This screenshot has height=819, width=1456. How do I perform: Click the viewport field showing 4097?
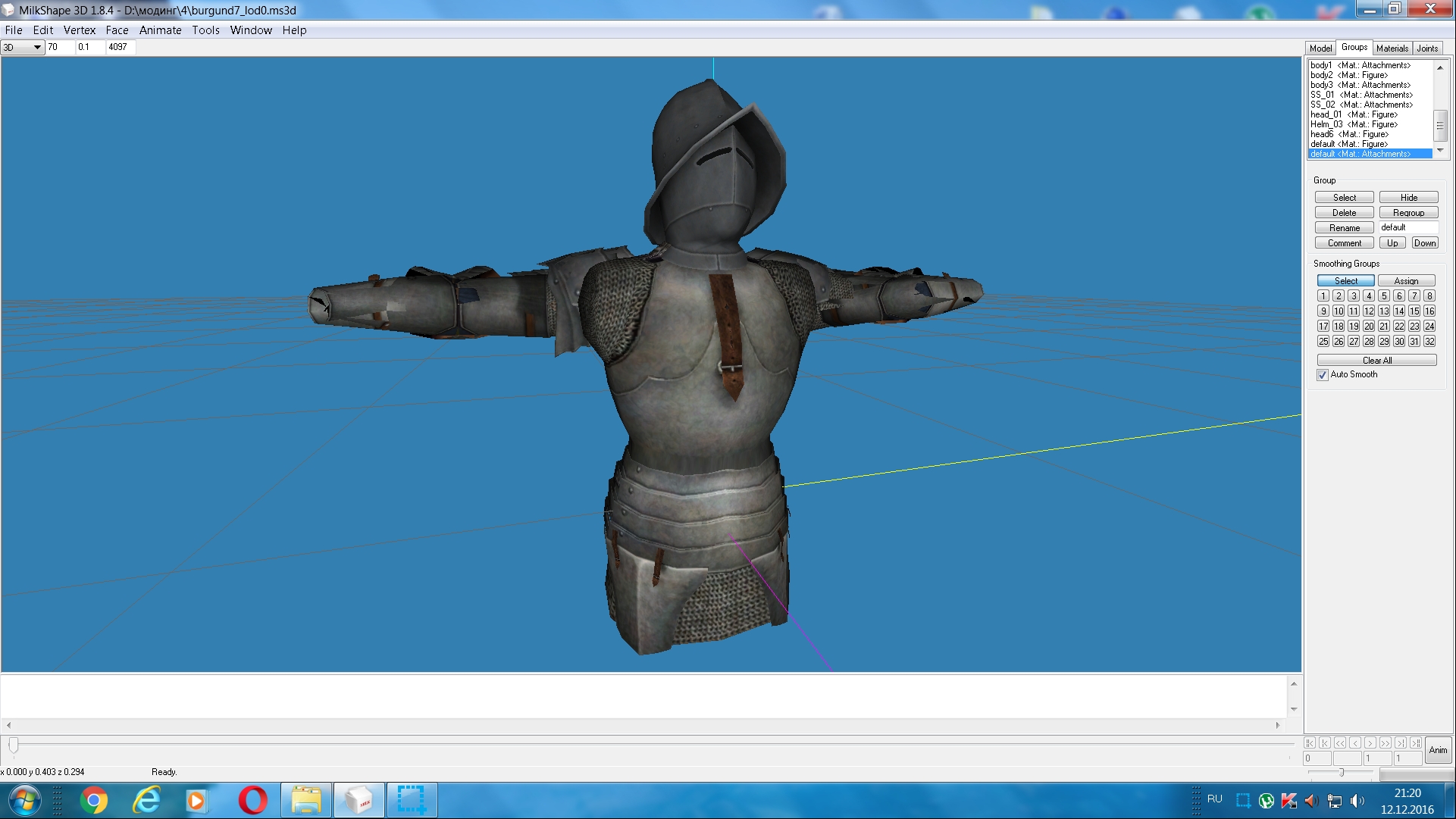121,47
